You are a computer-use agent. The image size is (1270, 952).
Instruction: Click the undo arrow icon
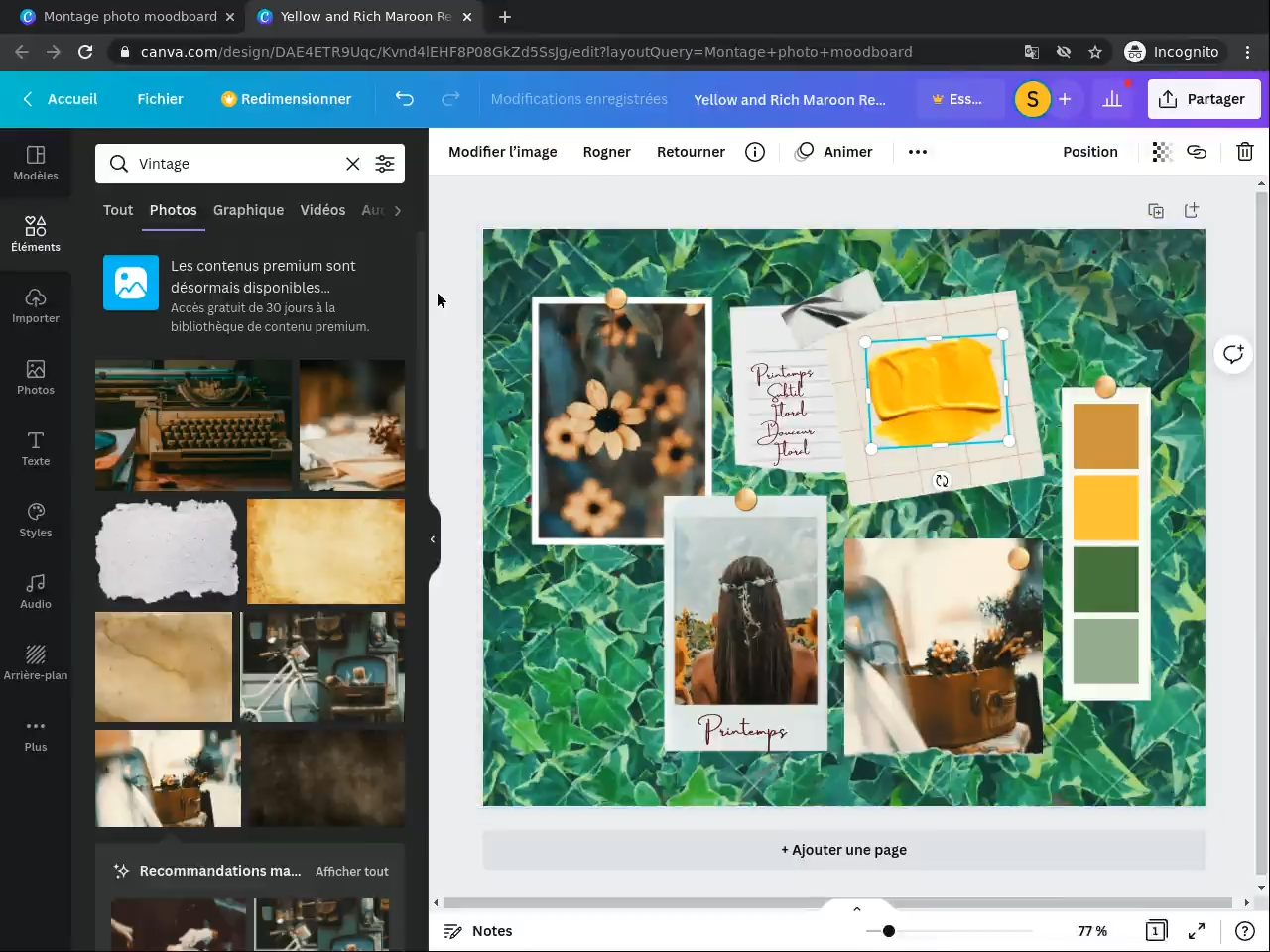tap(404, 99)
